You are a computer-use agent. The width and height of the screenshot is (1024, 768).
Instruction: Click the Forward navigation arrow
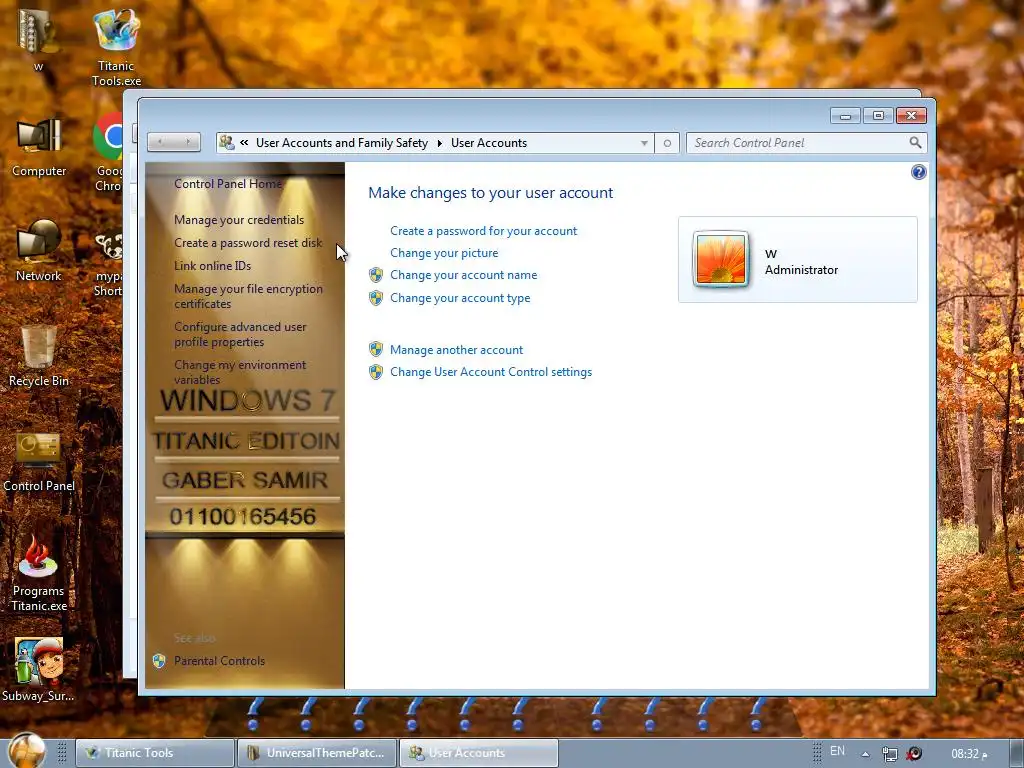click(x=187, y=142)
